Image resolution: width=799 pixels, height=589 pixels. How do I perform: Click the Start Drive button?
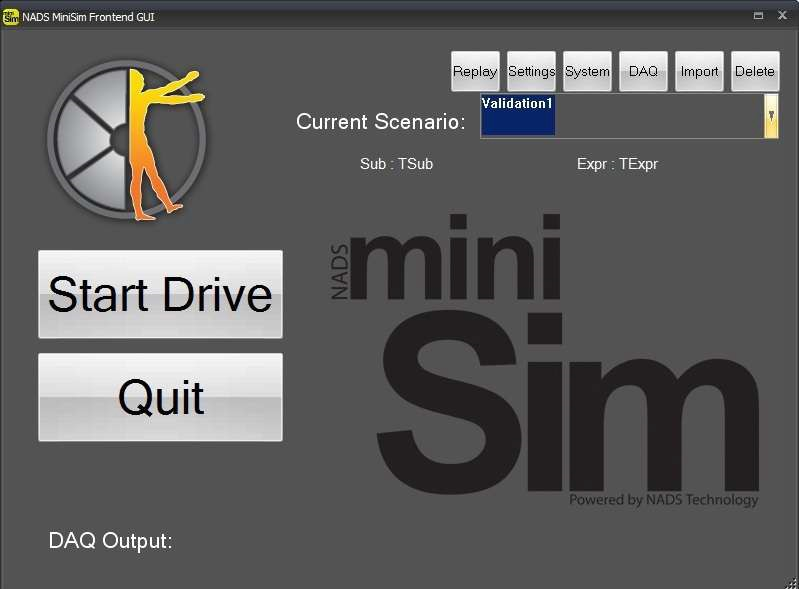160,294
